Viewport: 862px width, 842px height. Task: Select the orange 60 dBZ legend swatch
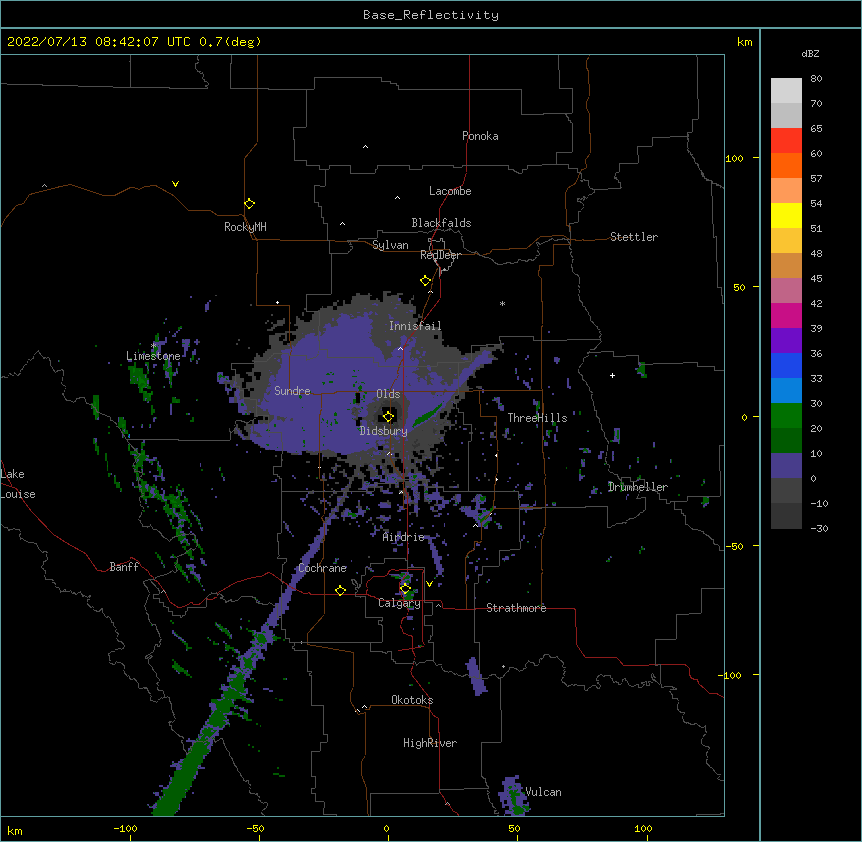[x=786, y=165]
